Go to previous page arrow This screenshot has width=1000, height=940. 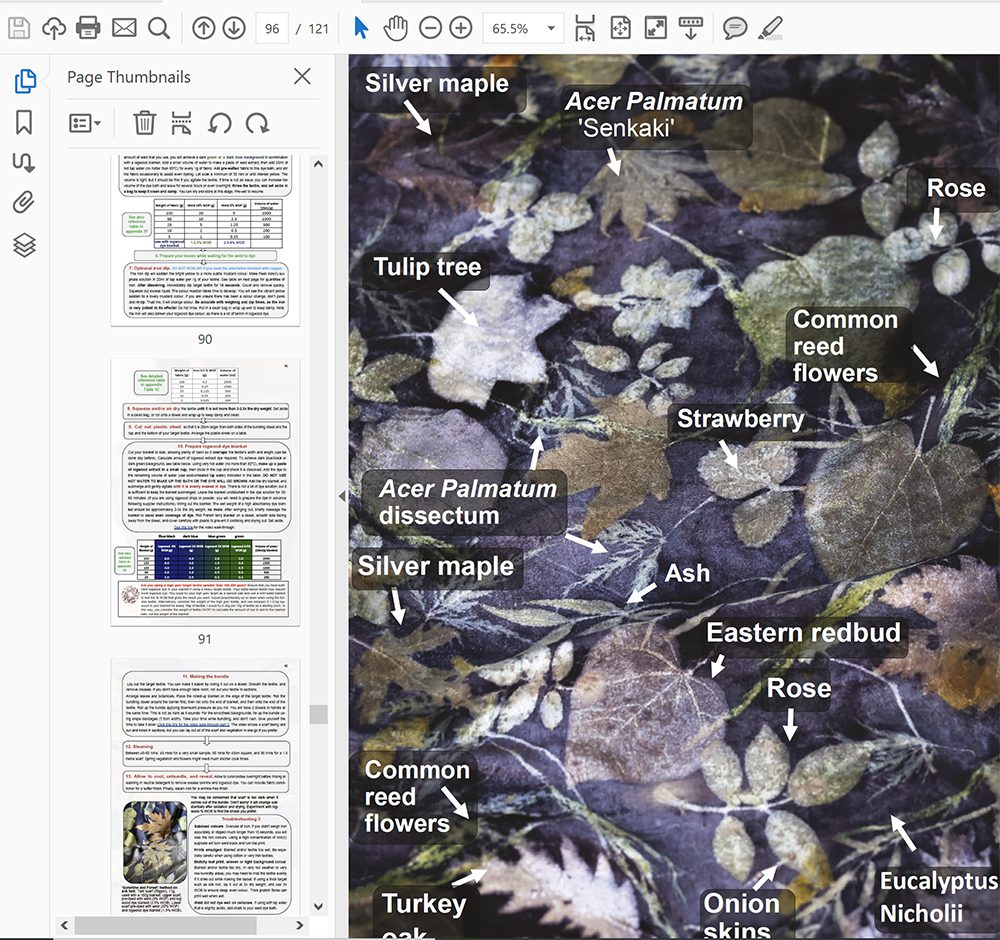(203, 28)
